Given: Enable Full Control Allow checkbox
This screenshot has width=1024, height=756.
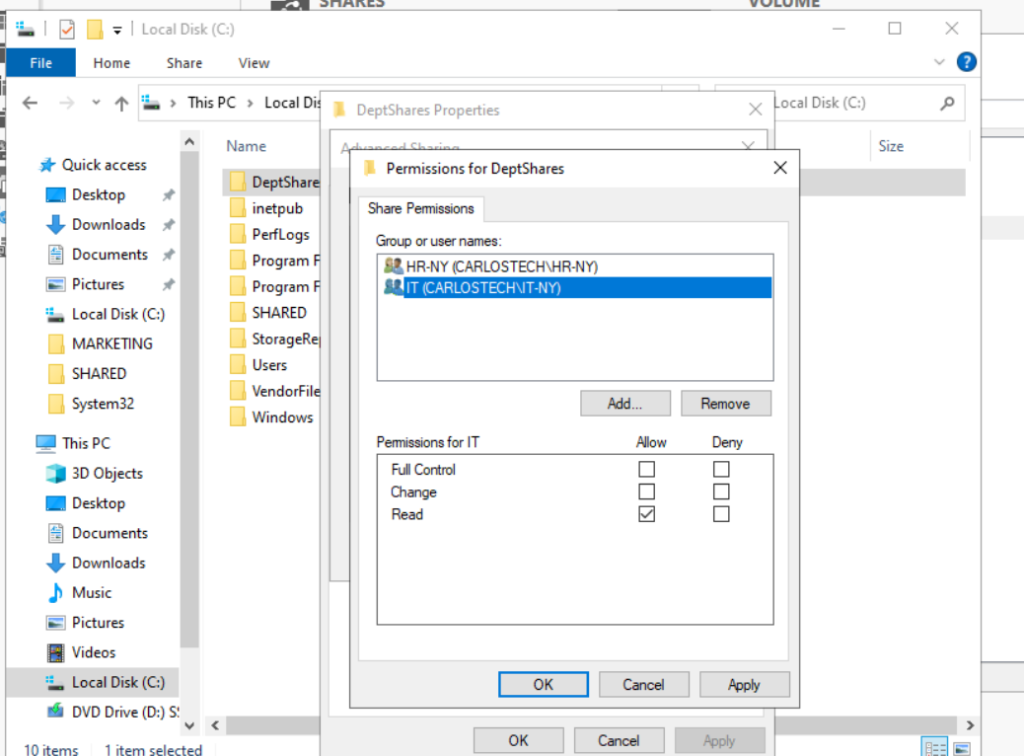Looking at the screenshot, I should click(647, 469).
